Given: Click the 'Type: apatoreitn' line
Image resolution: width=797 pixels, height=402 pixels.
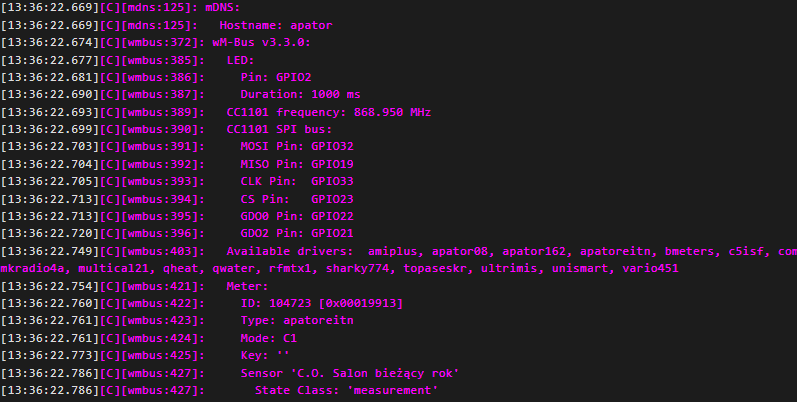Looking at the screenshot, I should click(x=297, y=322).
